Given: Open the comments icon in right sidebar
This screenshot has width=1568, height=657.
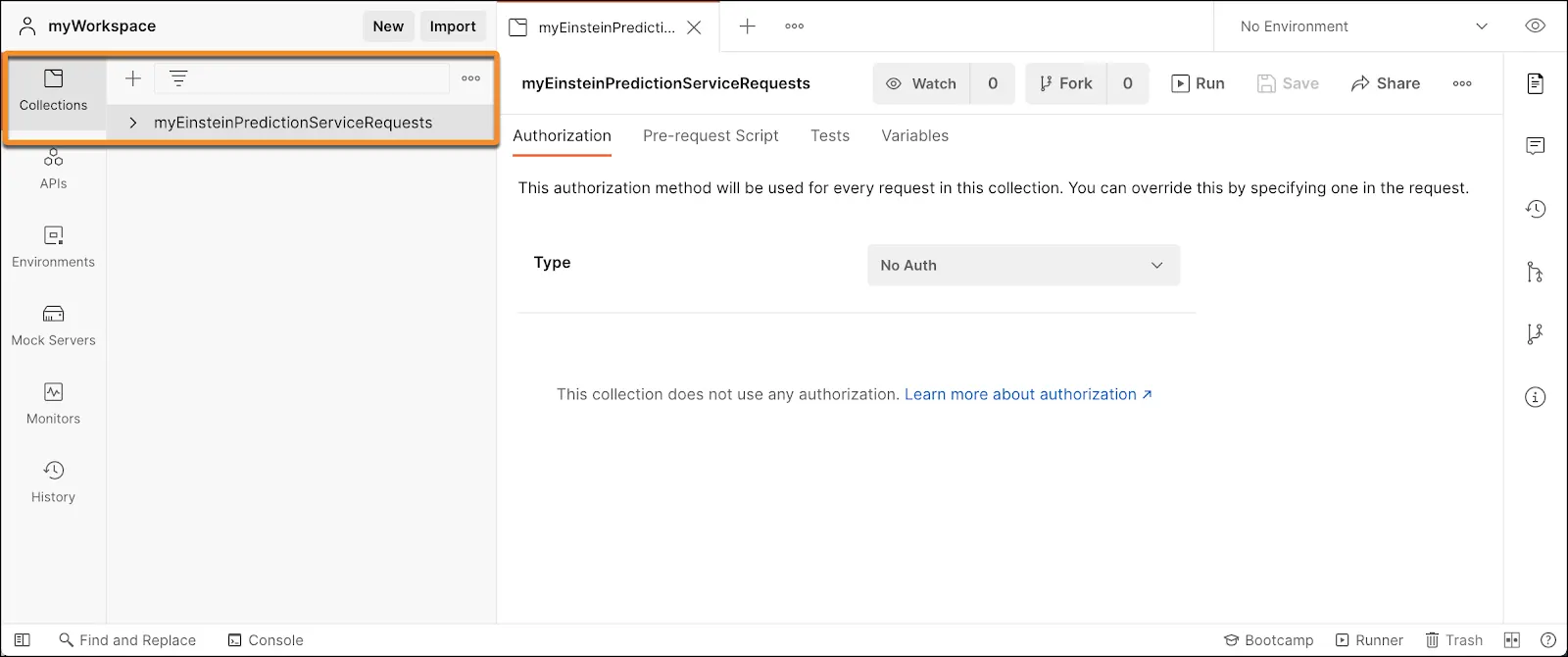Looking at the screenshot, I should tap(1536, 146).
